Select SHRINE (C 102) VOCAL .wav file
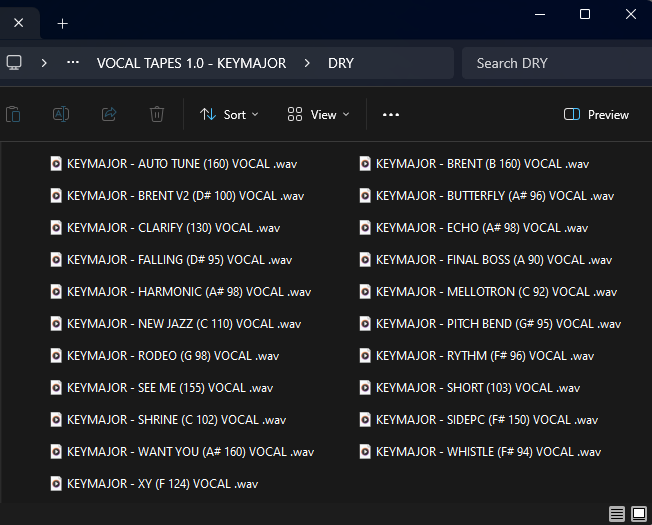 pyautogui.click(x=168, y=420)
